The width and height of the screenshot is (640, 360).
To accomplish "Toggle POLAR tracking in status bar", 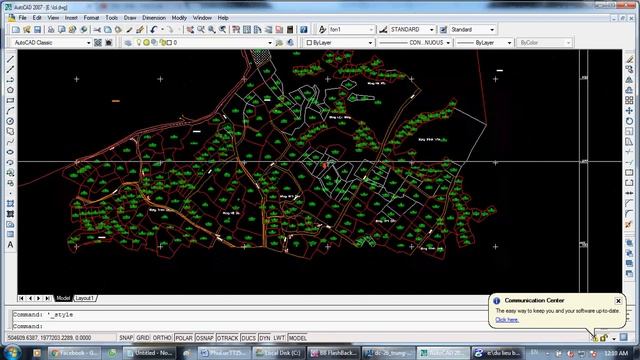I will point(184,338).
